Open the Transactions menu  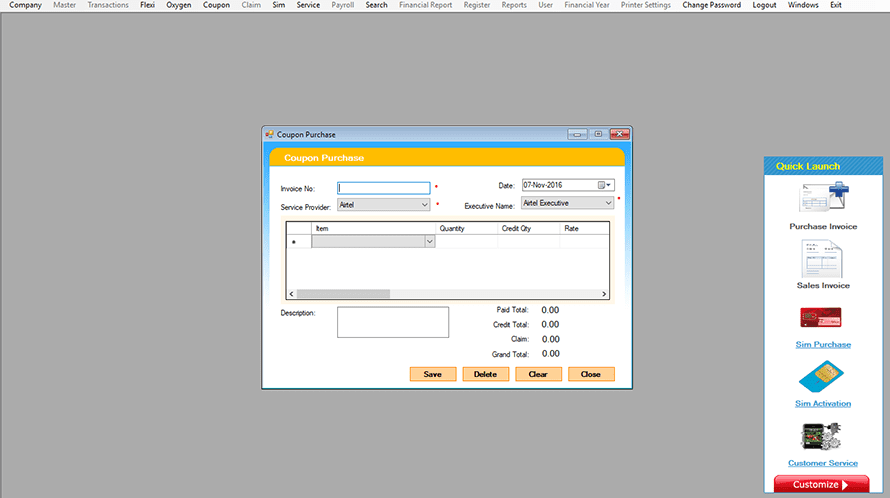(x=108, y=5)
